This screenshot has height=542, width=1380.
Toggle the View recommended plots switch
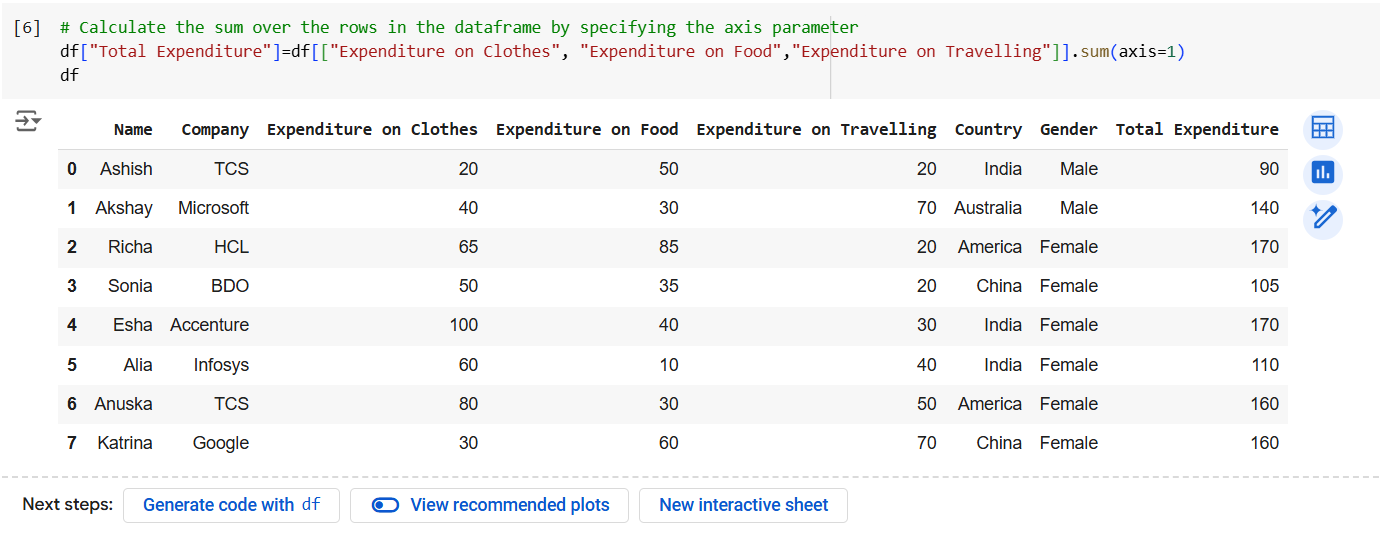click(385, 505)
